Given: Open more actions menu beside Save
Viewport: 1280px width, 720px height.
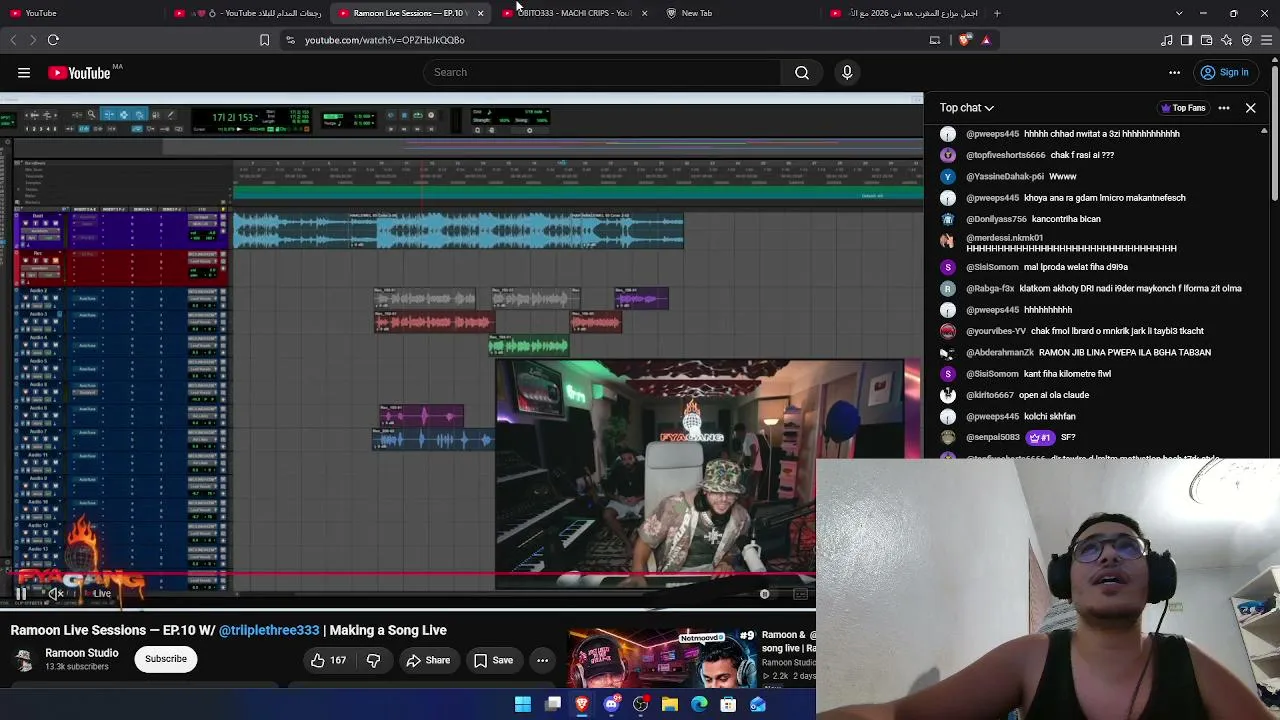Looking at the screenshot, I should (x=542, y=660).
